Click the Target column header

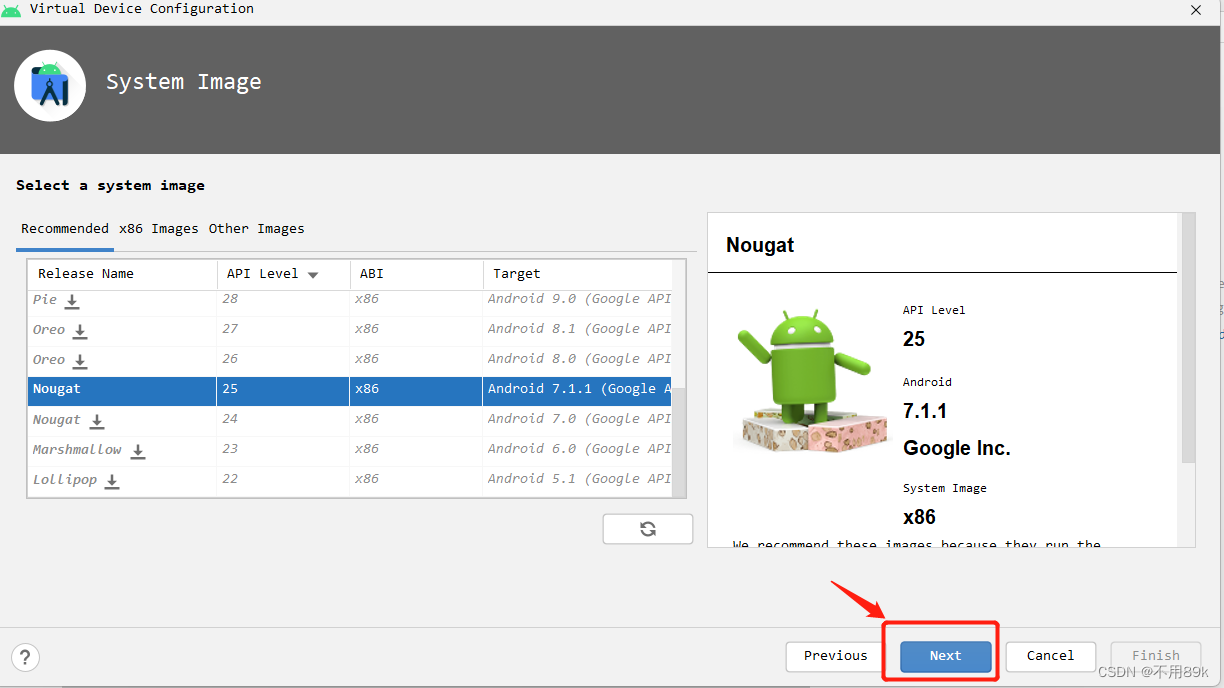[x=578, y=274]
